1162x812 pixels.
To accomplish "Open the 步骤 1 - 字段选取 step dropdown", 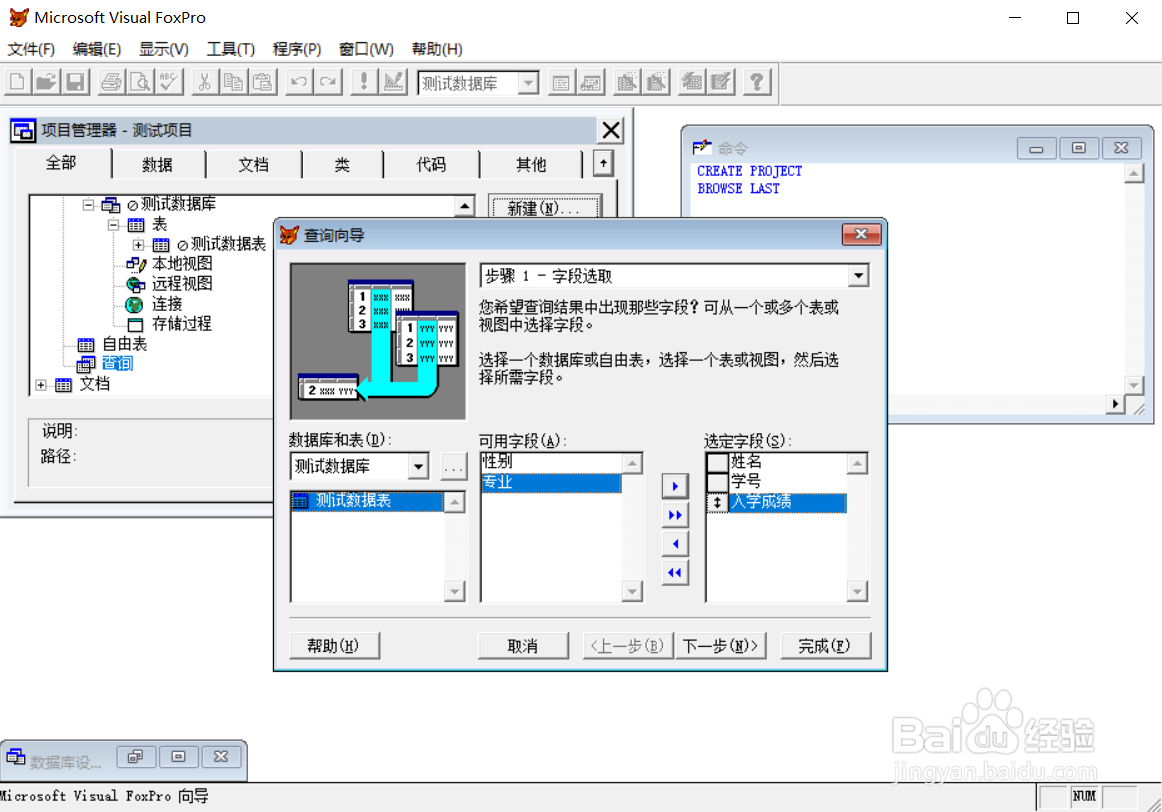I will [858, 276].
